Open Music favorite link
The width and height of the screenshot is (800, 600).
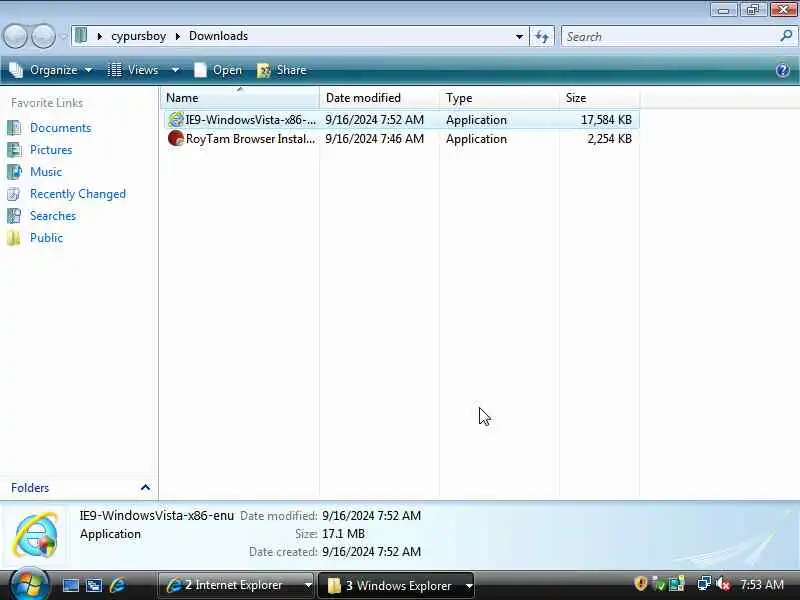(x=46, y=171)
